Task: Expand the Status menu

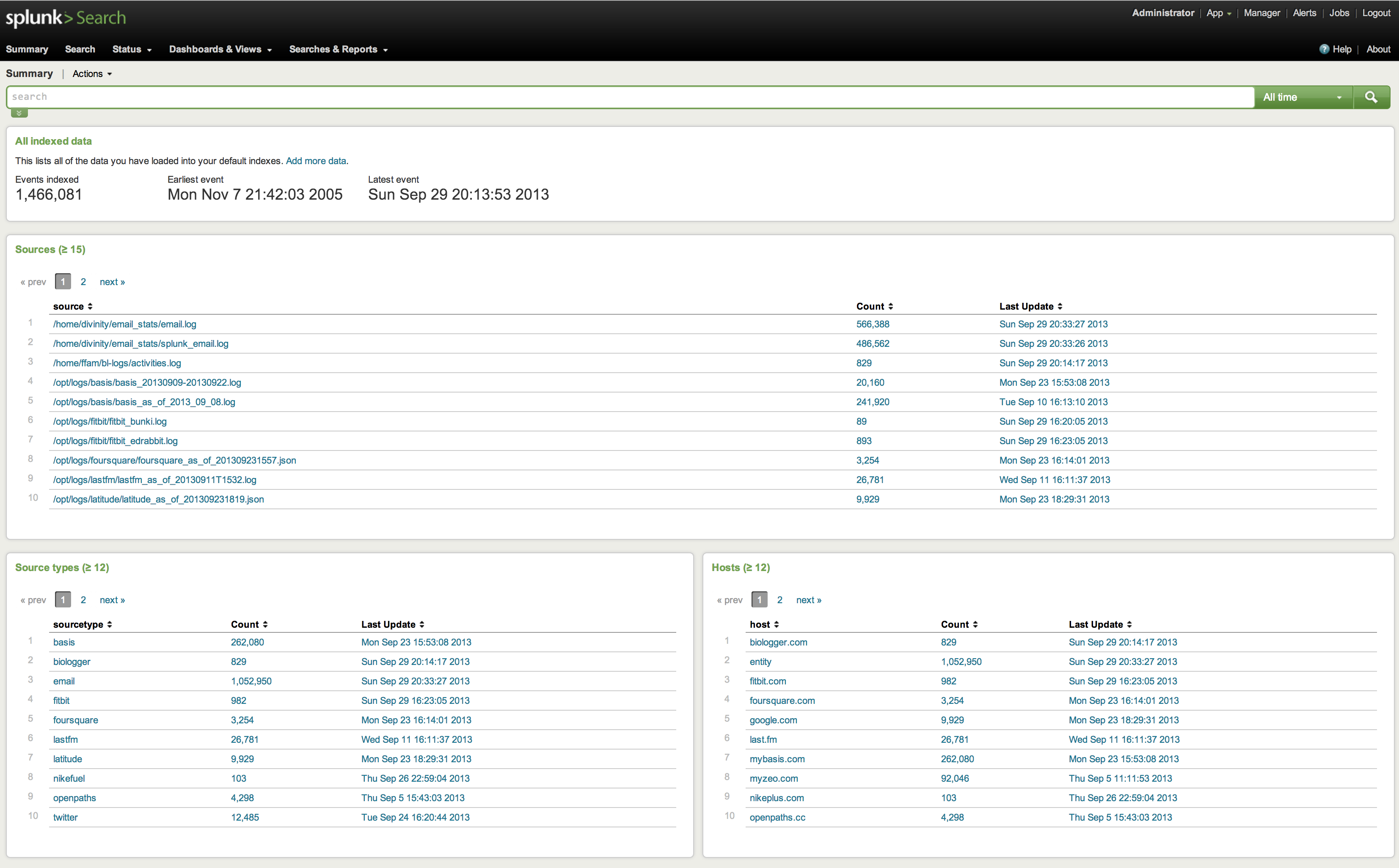Action: click(x=132, y=49)
